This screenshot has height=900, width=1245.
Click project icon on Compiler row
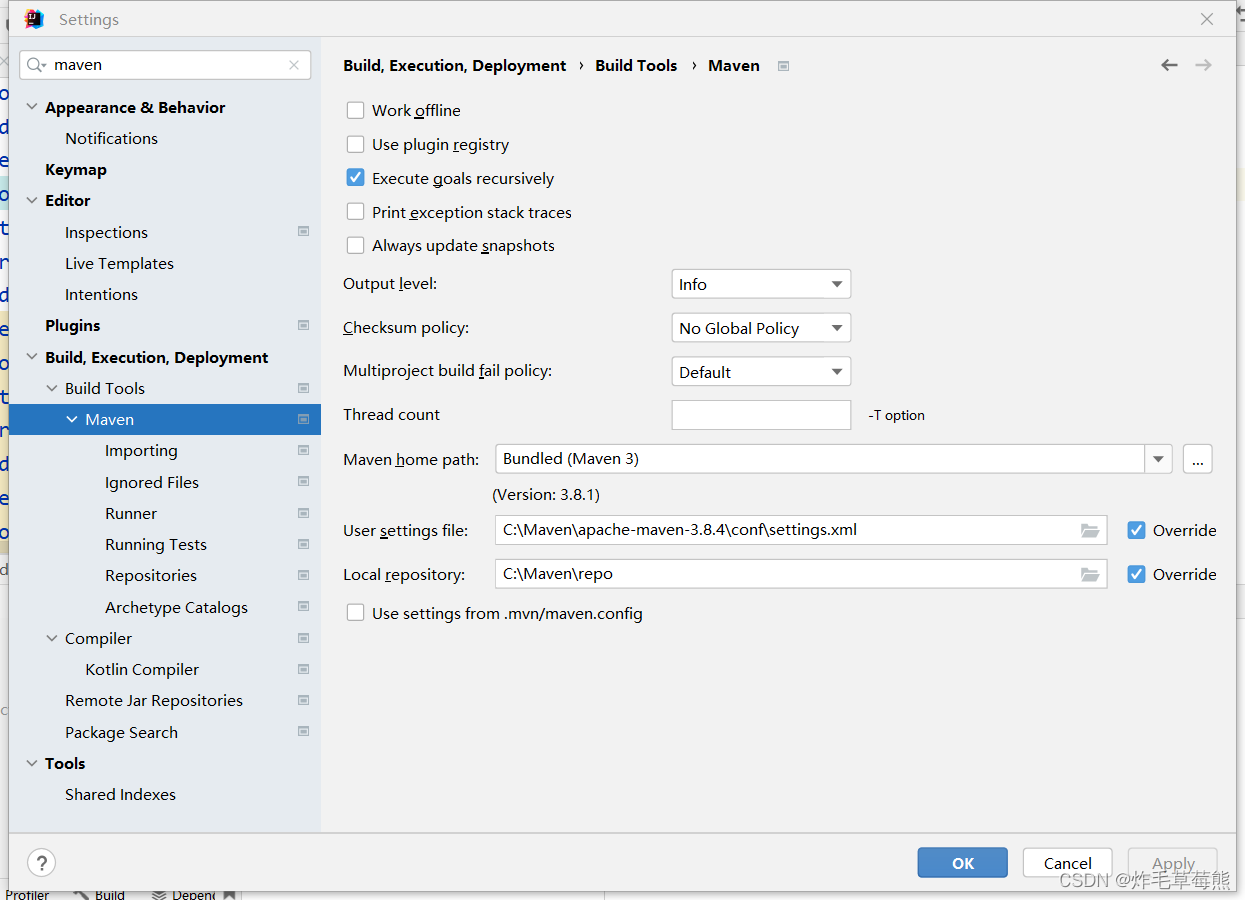click(303, 638)
